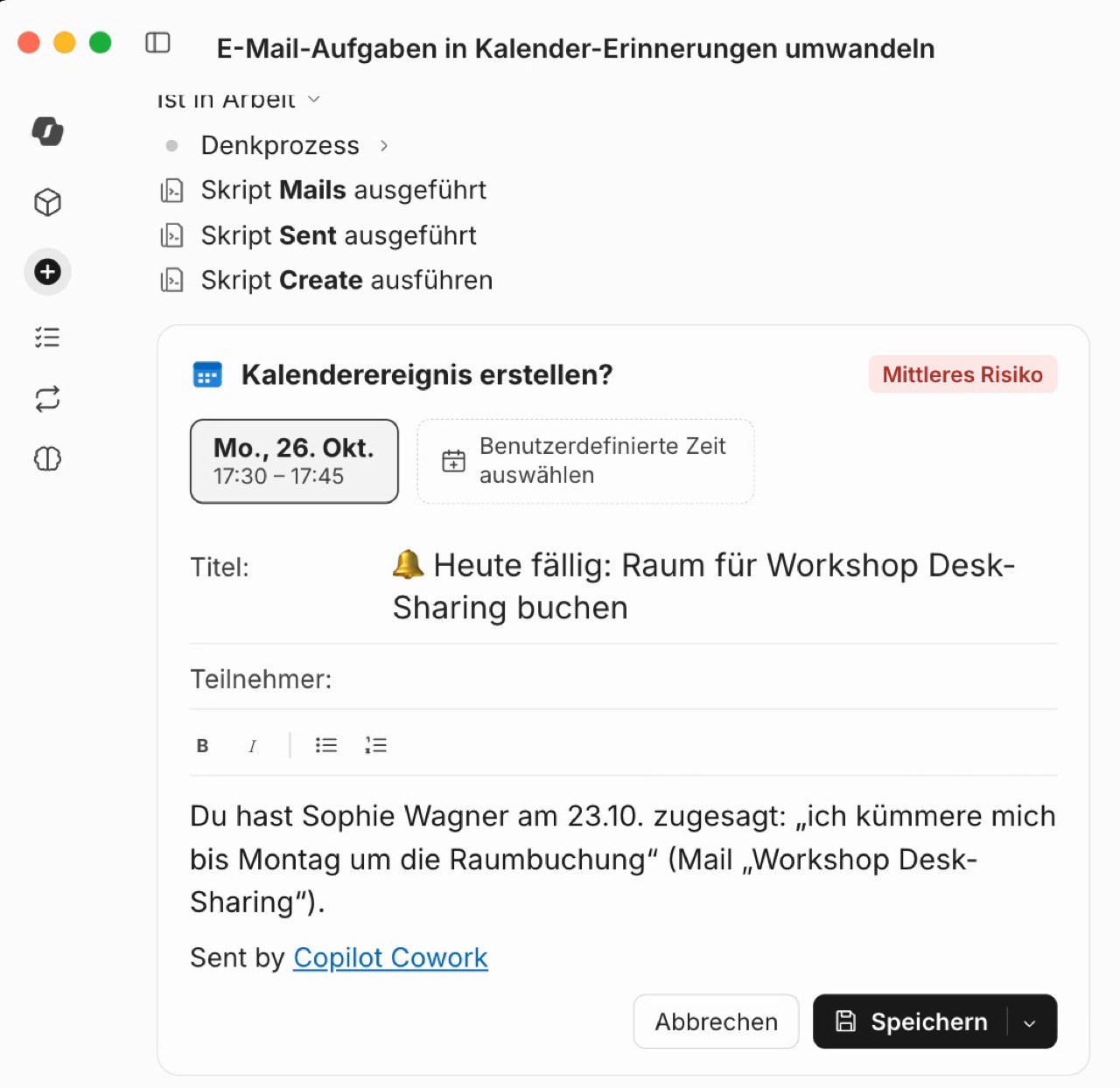Click the blue calendar icon
The image size is (1120, 1088).
pyautogui.click(x=207, y=375)
